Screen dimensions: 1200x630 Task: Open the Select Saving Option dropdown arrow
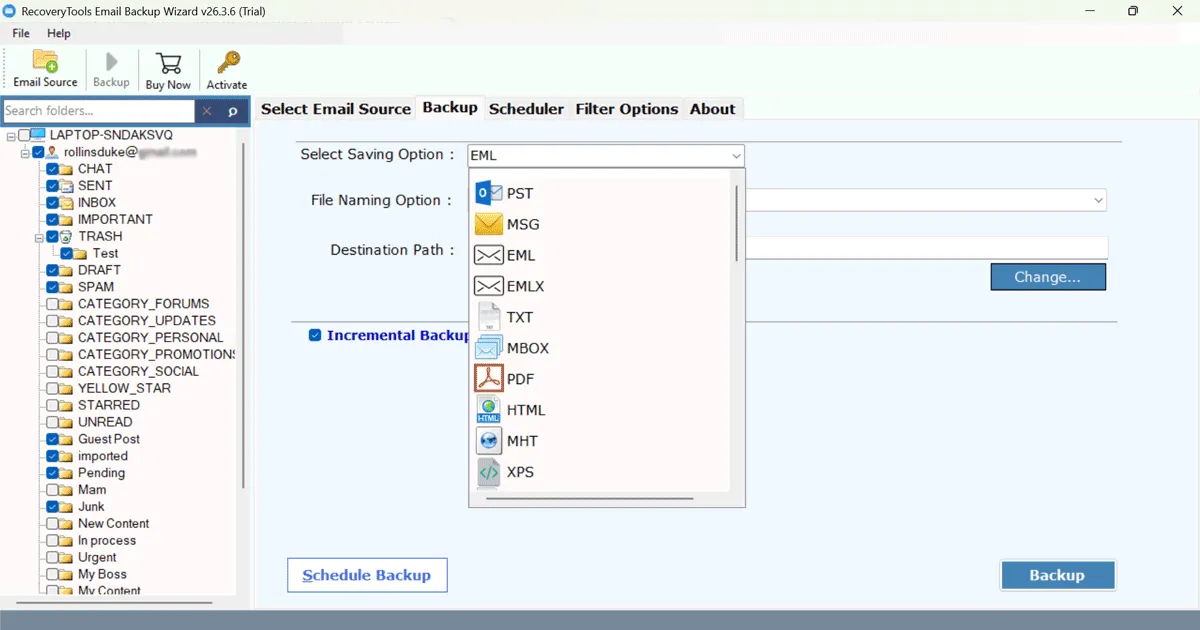point(736,156)
